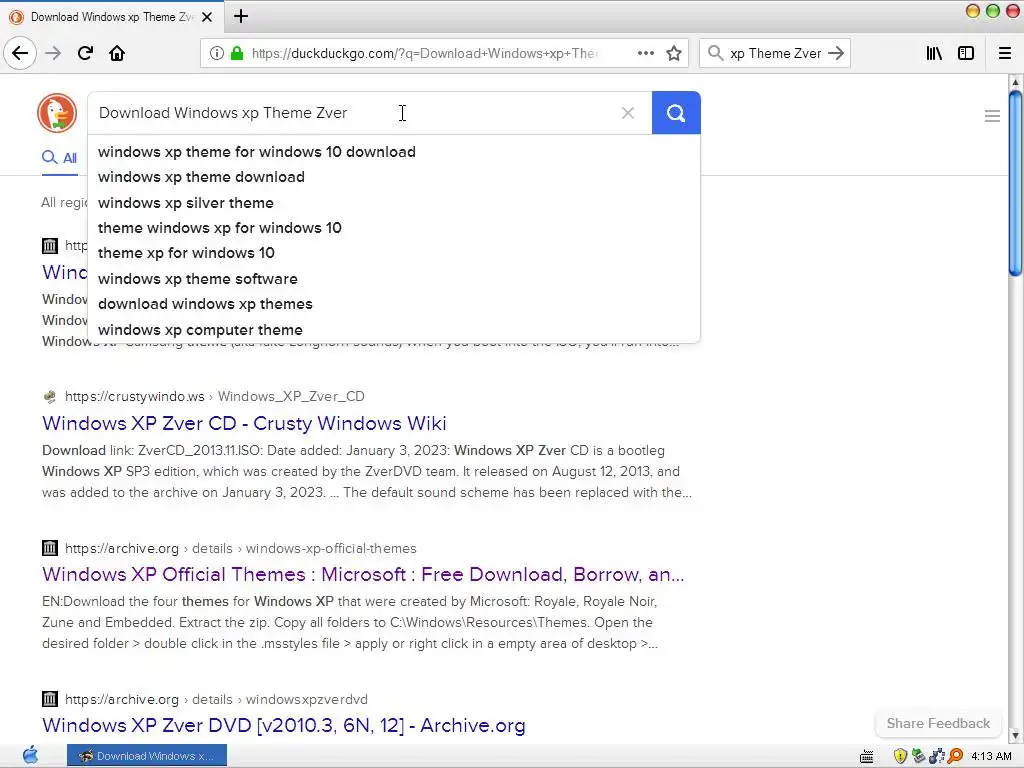This screenshot has height=768, width=1024.
Task: Select the All results tab
Action: (59, 158)
